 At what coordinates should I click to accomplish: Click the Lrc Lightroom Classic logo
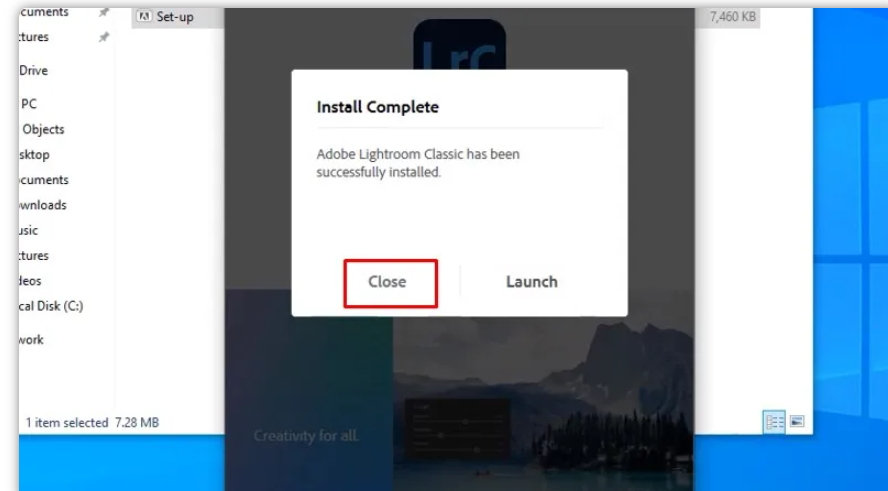[459, 45]
